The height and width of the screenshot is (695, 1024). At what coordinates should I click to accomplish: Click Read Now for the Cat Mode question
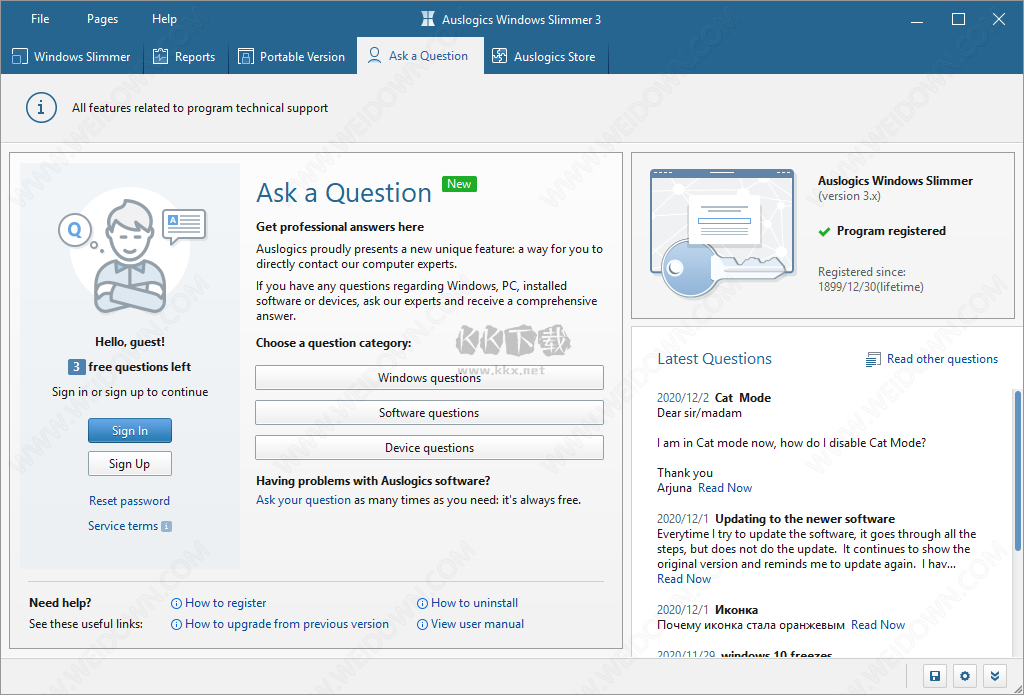click(725, 487)
